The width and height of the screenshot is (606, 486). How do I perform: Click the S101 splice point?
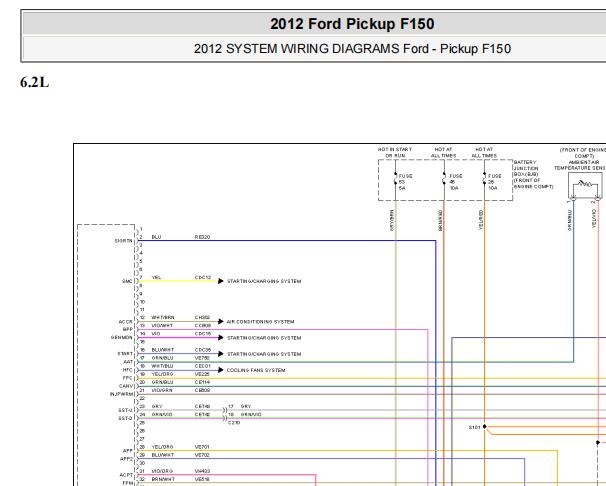485,427
